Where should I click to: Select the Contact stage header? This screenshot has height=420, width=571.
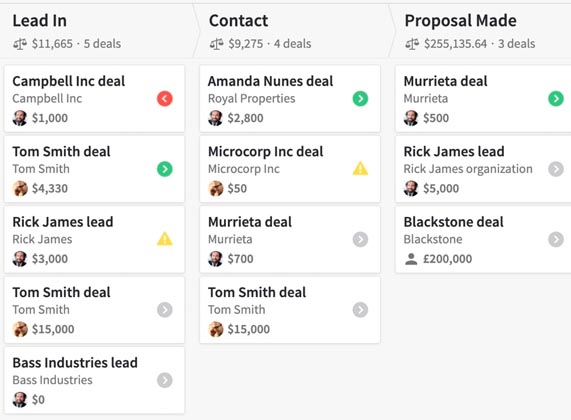click(x=239, y=20)
